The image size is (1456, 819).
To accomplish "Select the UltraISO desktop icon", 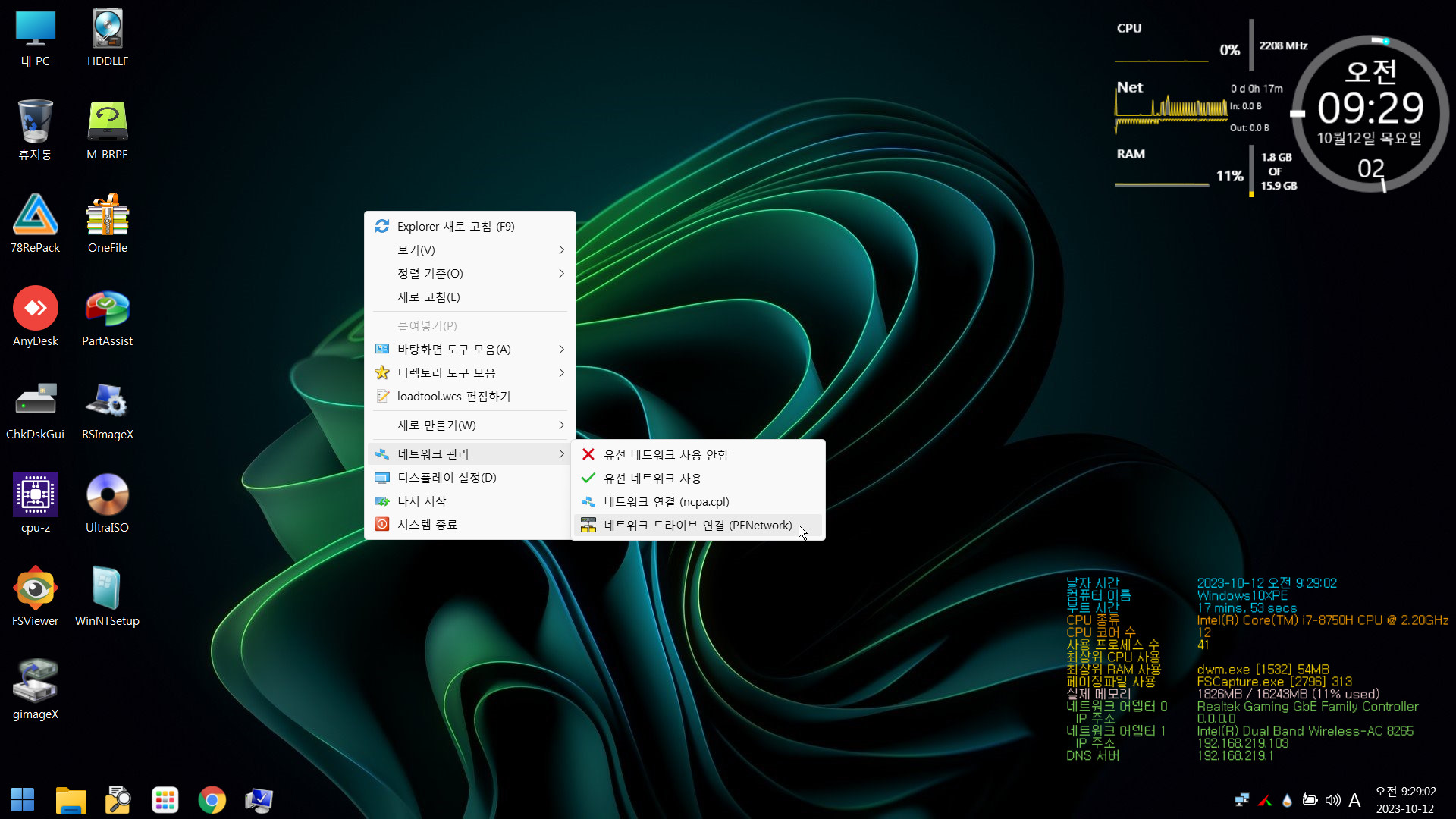I will [108, 504].
